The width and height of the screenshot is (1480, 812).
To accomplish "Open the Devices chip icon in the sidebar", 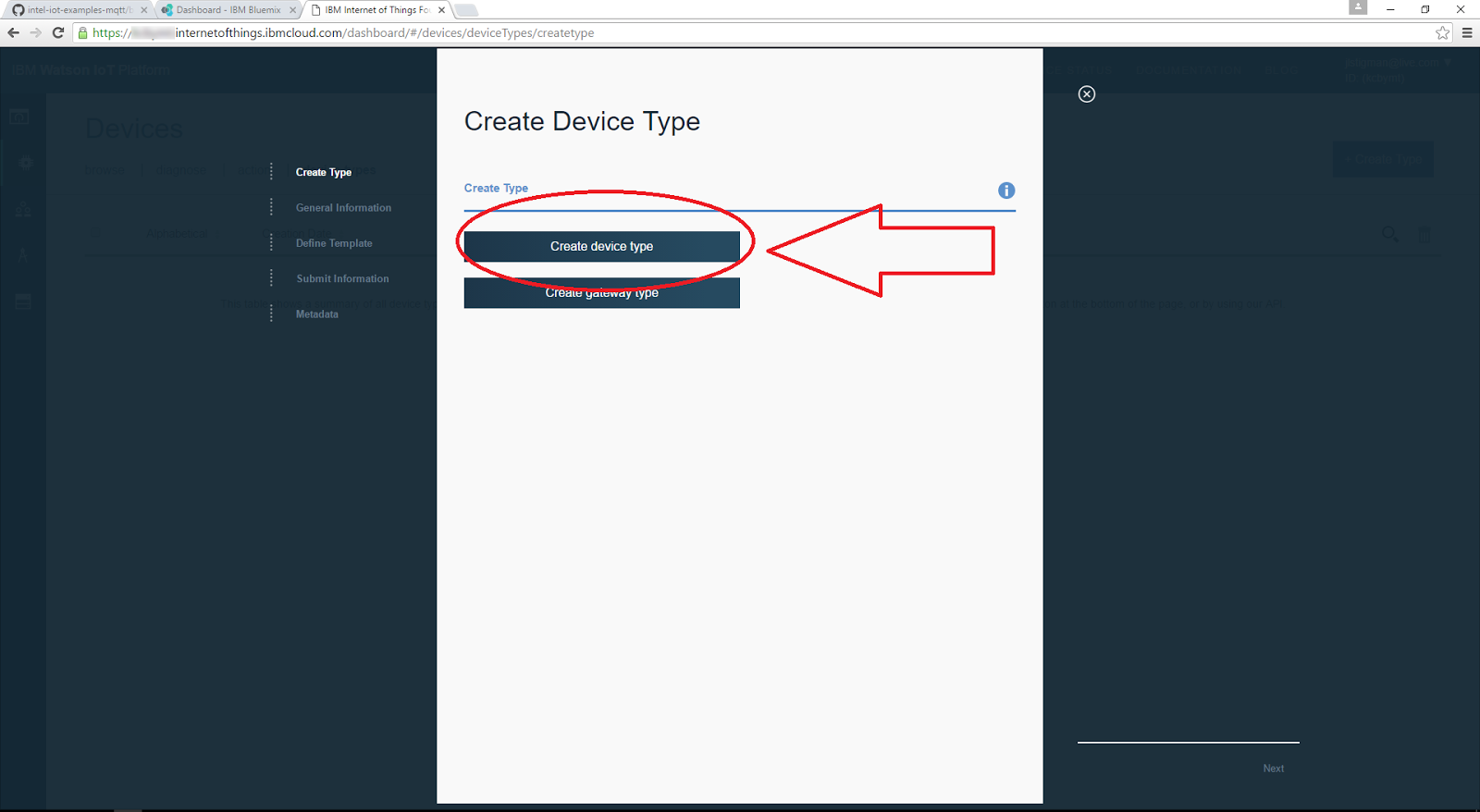I will tap(25, 163).
